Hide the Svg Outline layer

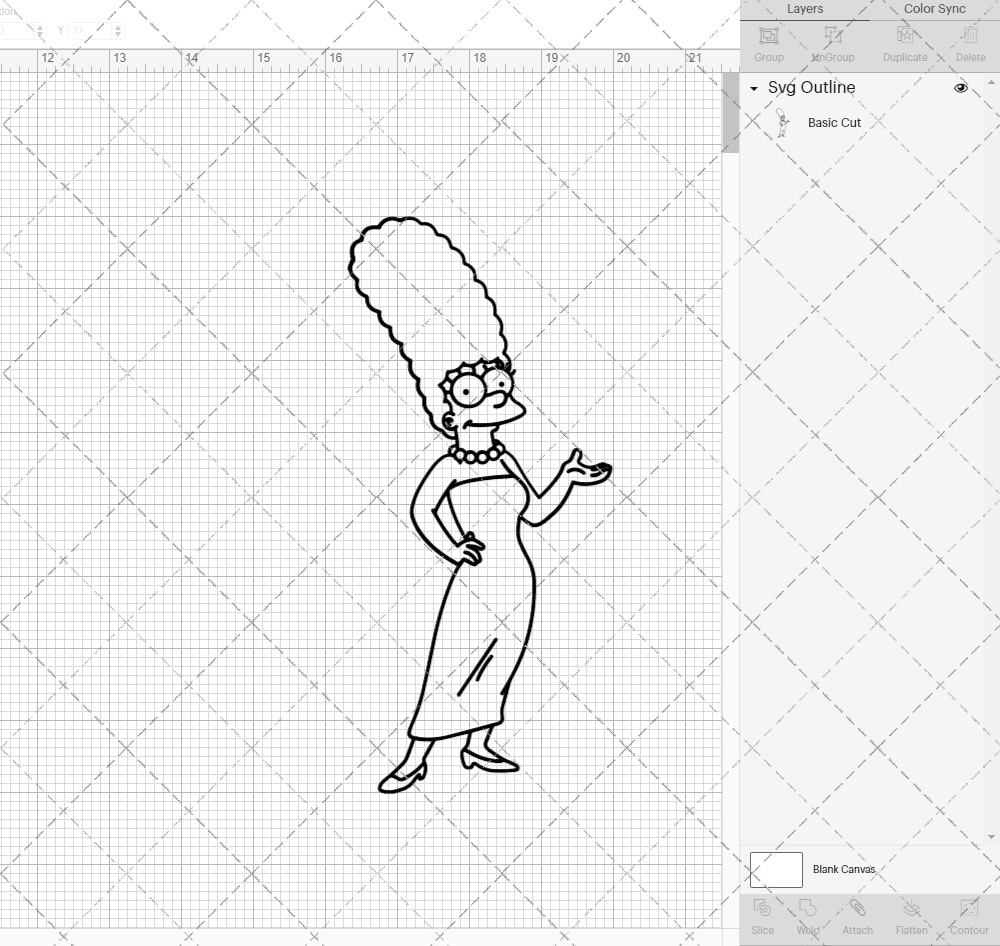(x=960, y=88)
